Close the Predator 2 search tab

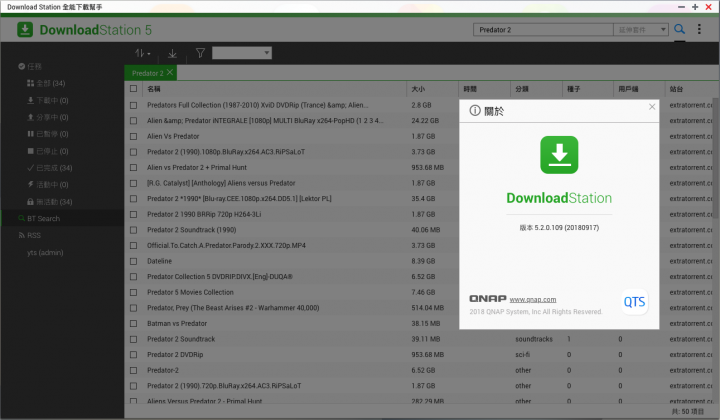[170, 73]
